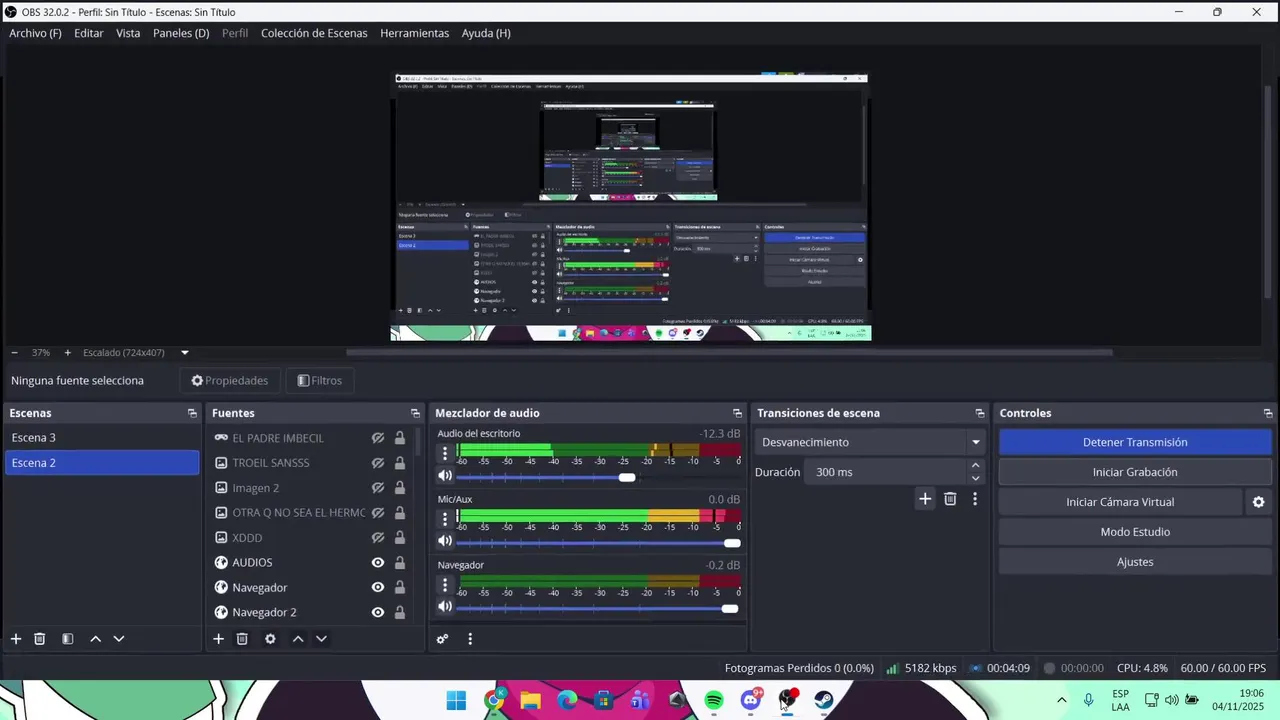Open Ayuda (H) menu

click(486, 33)
